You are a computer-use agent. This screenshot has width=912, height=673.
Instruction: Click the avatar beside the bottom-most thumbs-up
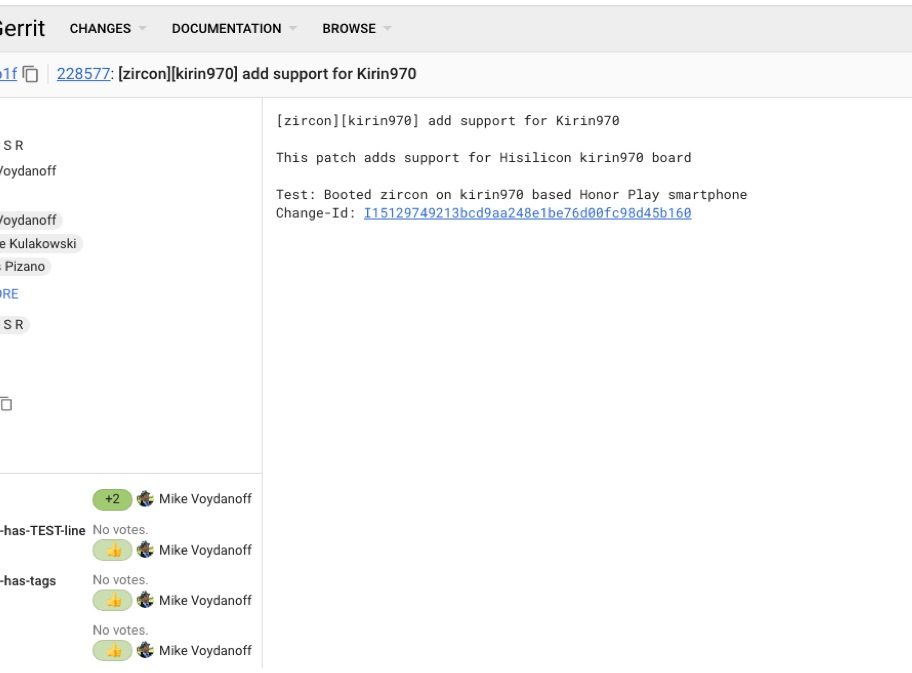[x=146, y=650]
